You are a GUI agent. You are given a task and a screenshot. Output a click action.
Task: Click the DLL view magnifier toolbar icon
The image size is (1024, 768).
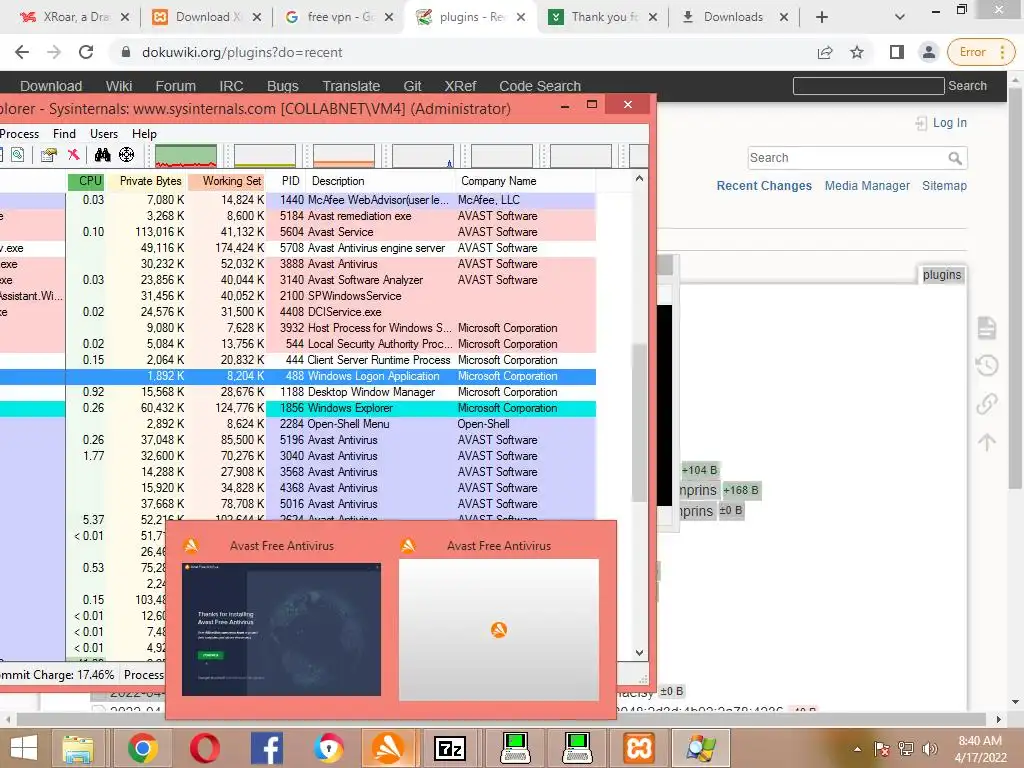(18, 155)
